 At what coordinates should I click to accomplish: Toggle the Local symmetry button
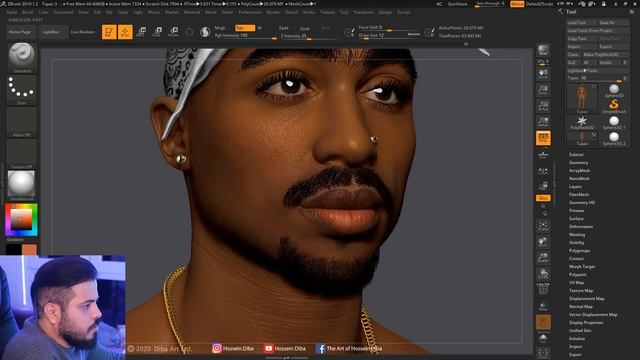click(x=543, y=172)
